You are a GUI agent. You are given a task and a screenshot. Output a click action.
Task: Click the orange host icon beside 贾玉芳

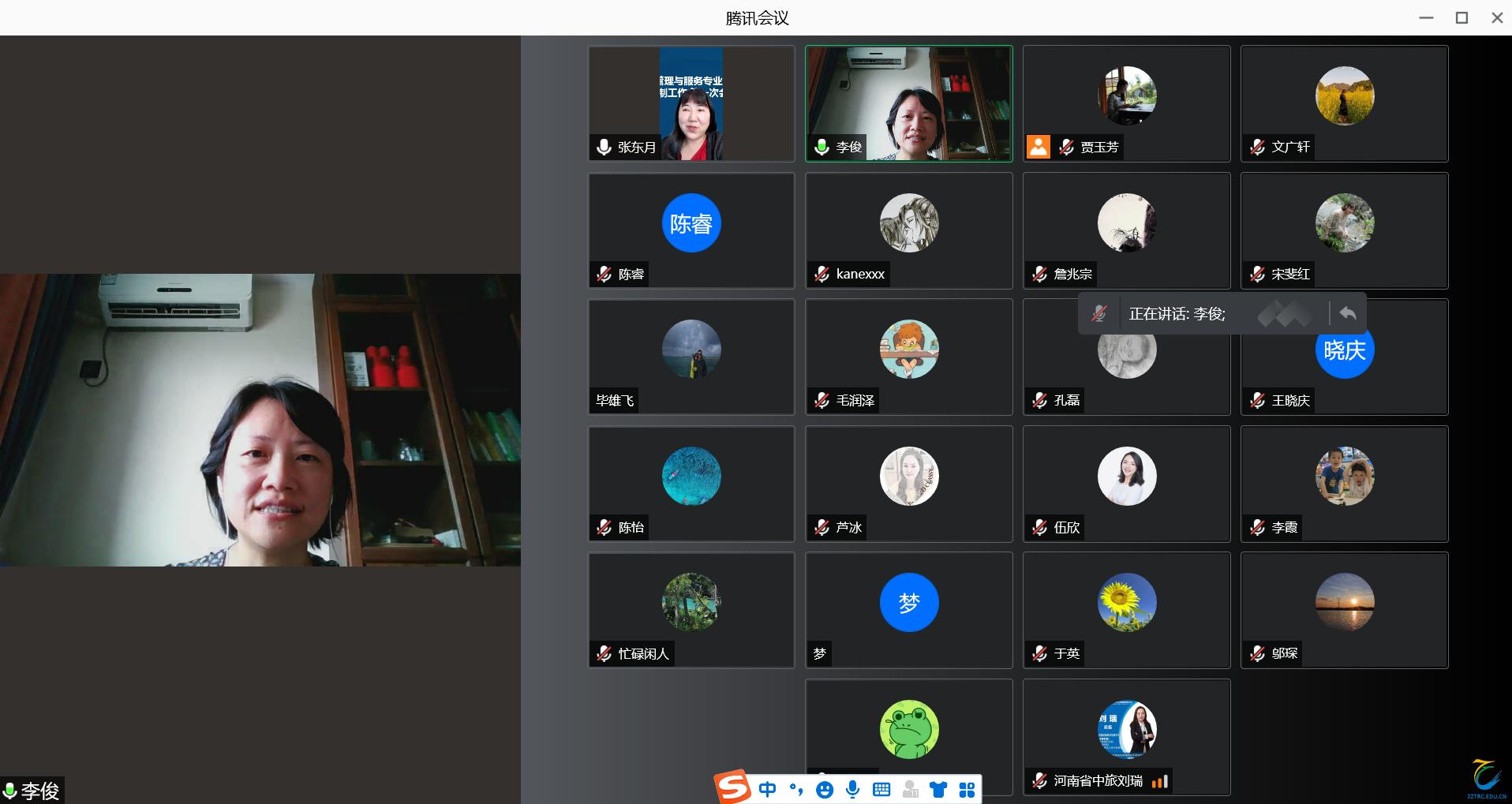[1038, 147]
